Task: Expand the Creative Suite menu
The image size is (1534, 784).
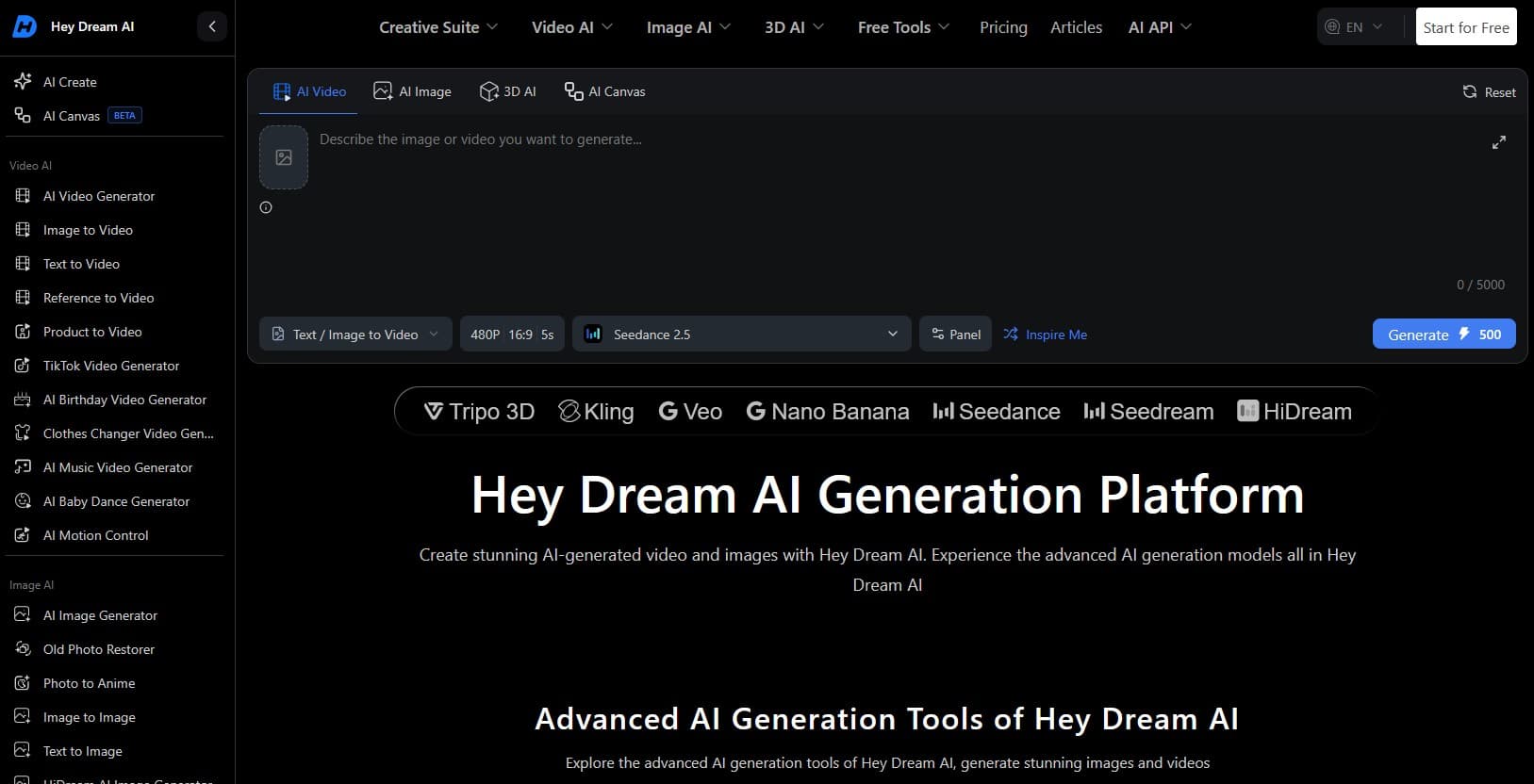Action: tap(438, 27)
